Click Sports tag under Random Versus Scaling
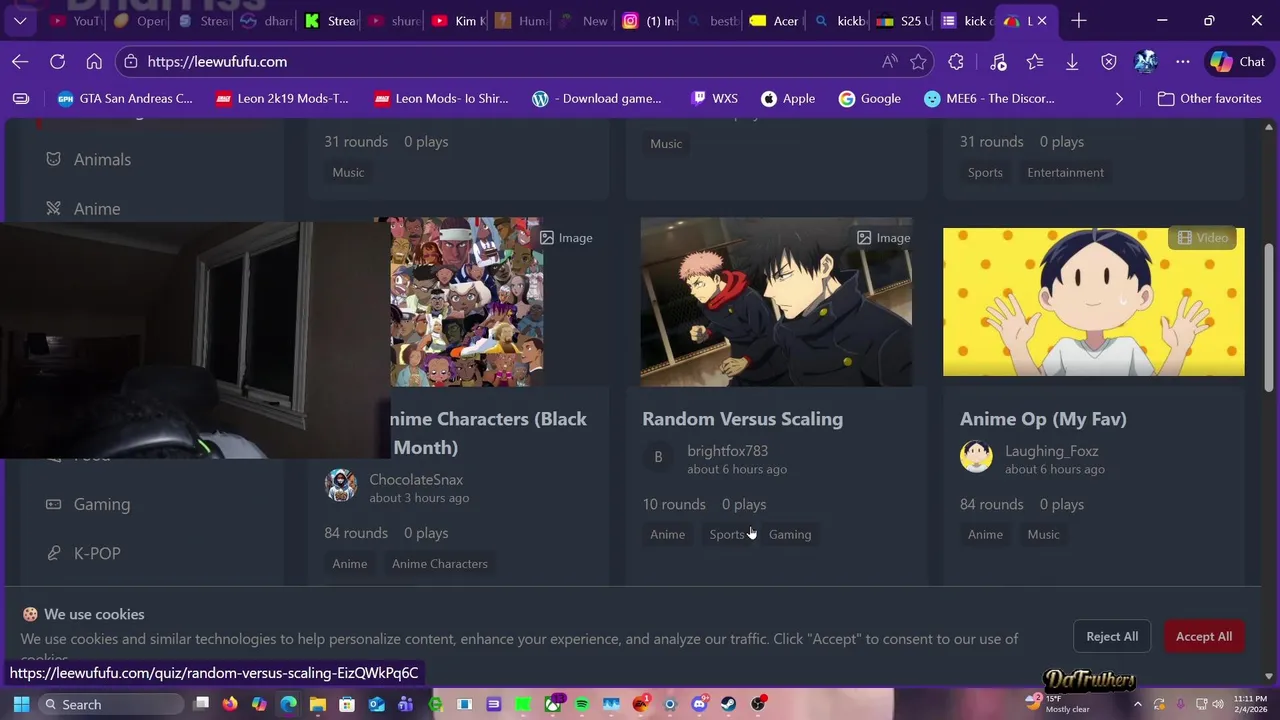 click(x=727, y=534)
